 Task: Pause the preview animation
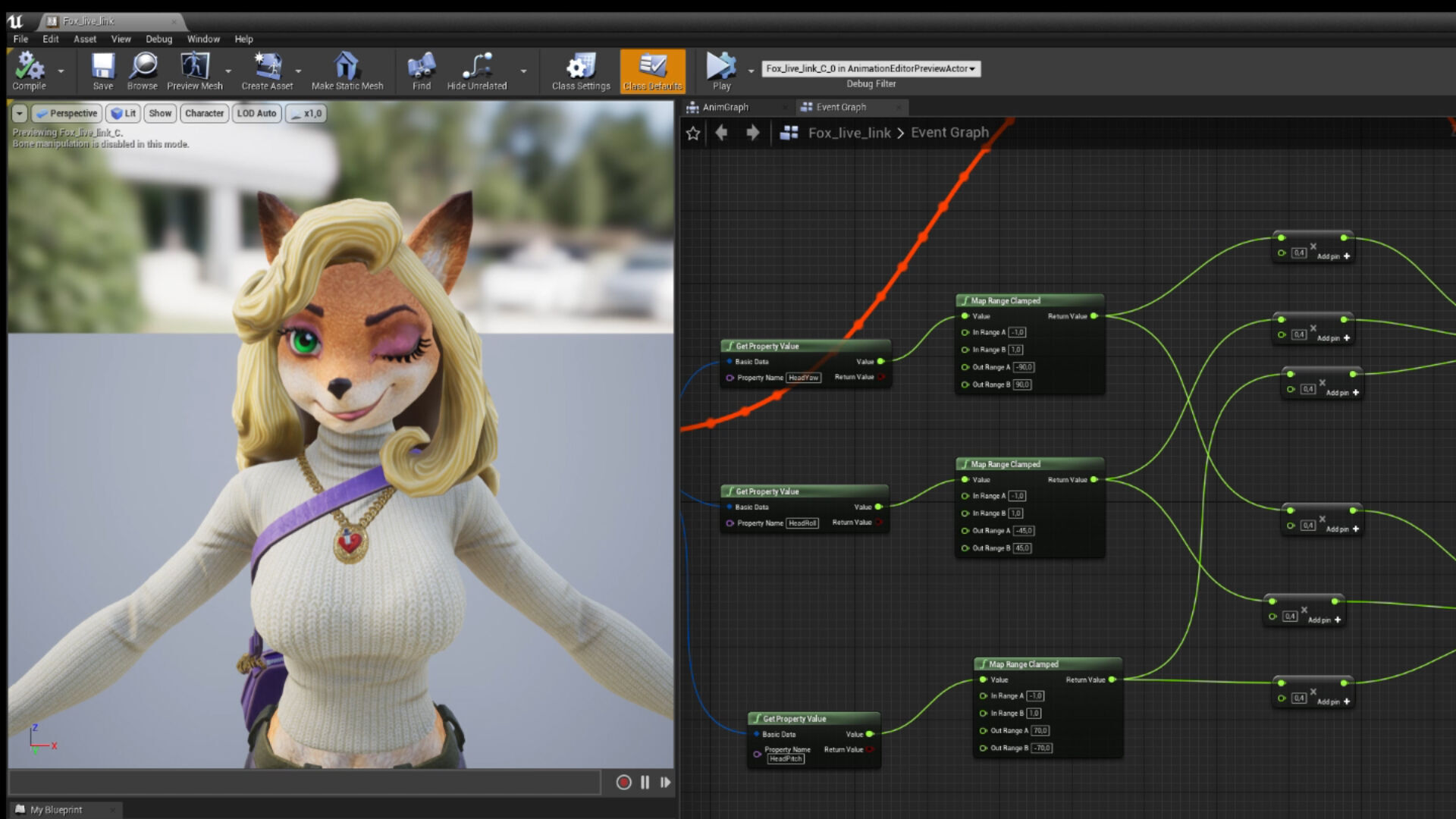click(x=645, y=782)
